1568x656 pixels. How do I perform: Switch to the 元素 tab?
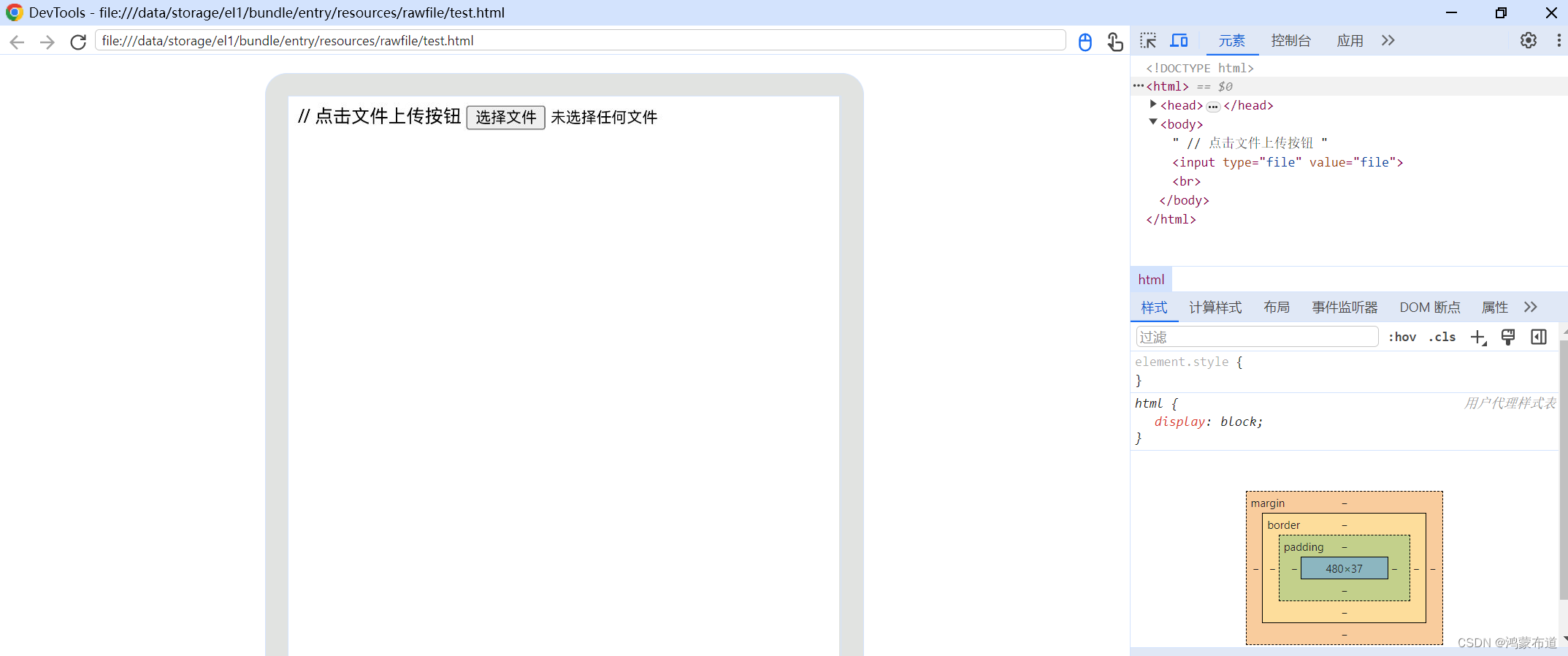pyautogui.click(x=1231, y=41)
